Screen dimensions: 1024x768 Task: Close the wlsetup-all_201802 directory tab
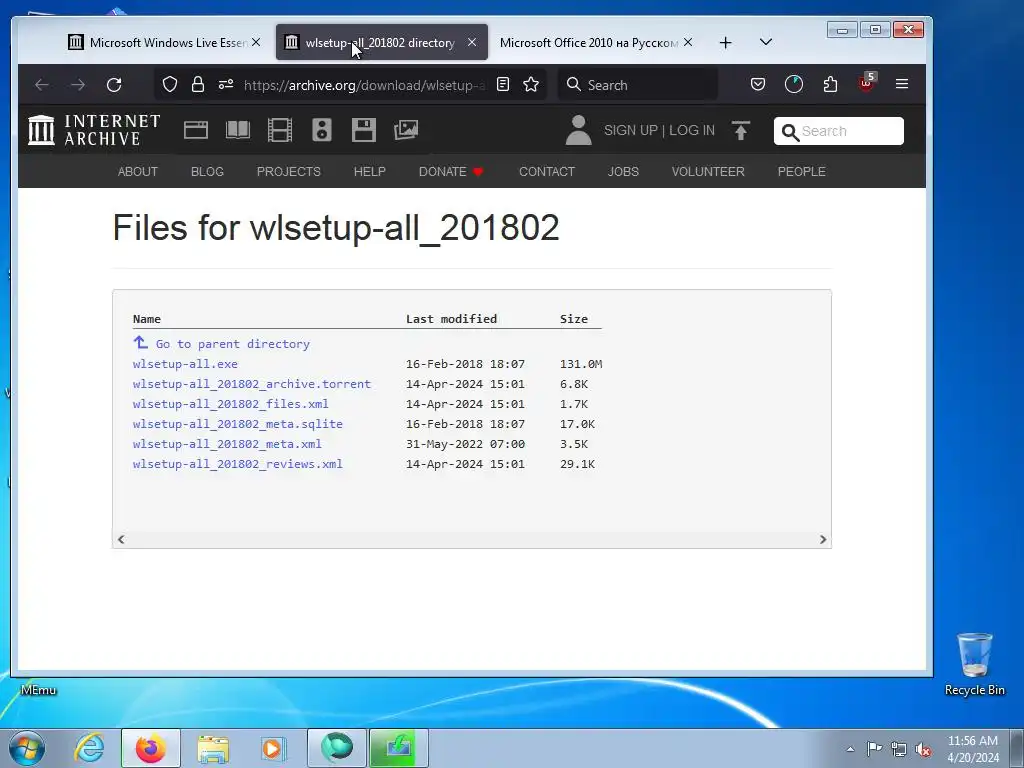tap(472, 42)
